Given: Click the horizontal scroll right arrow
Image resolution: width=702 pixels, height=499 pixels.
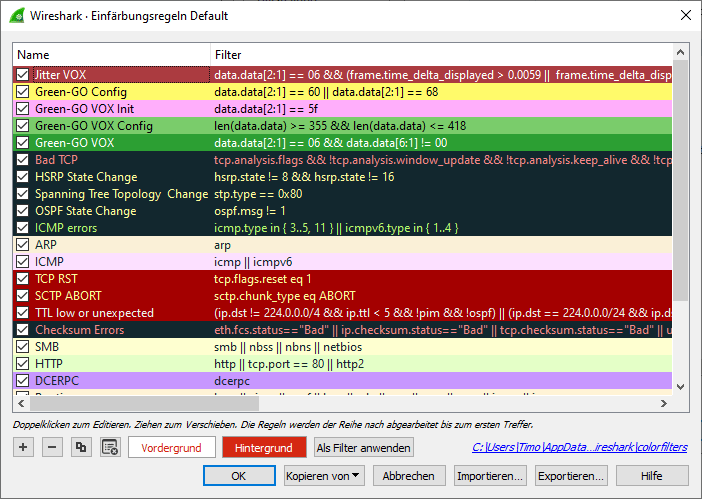Looking at the screenshot, I should point(663,403).
